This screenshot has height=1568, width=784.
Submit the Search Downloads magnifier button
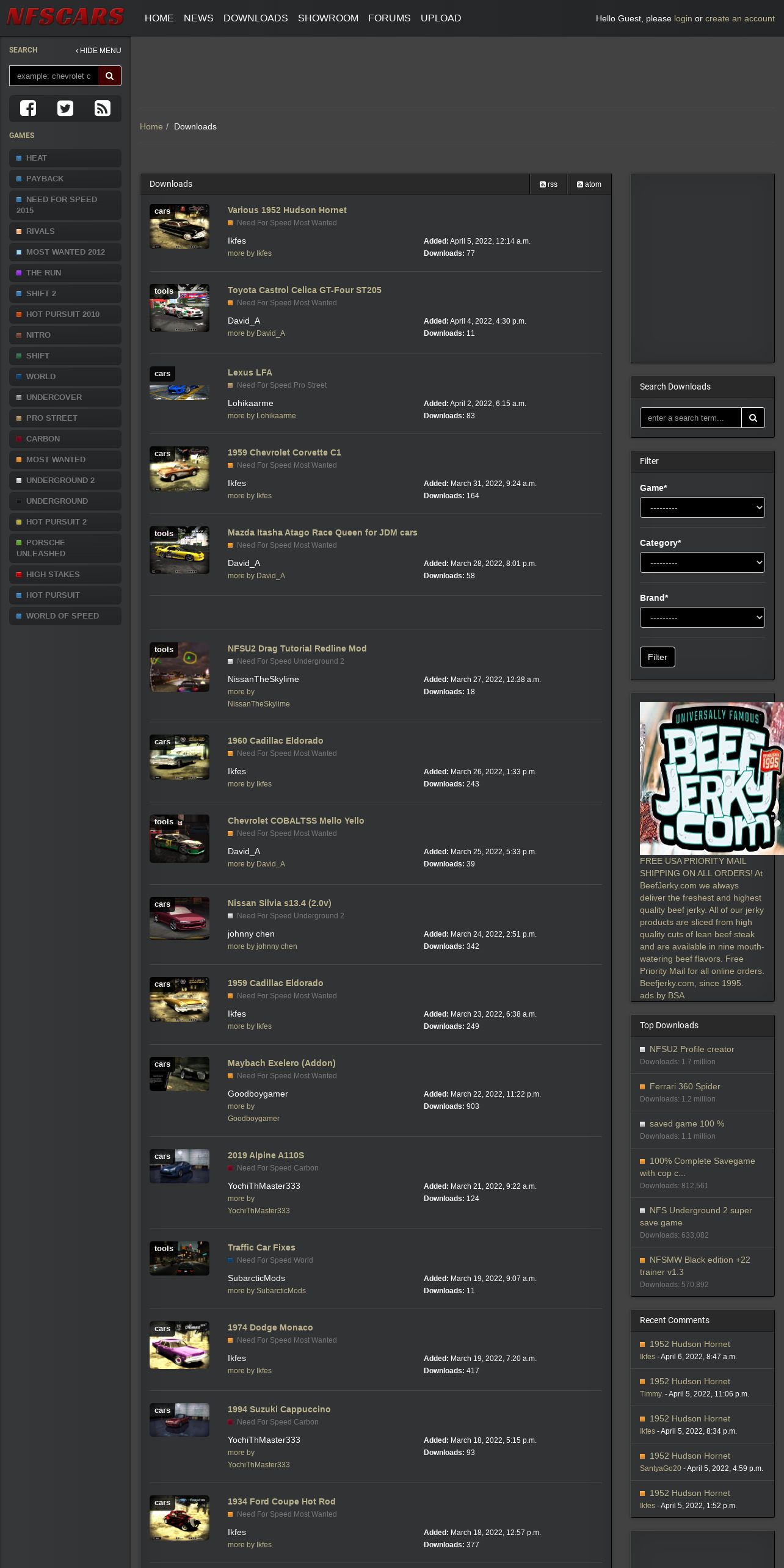tap(753, 418)
